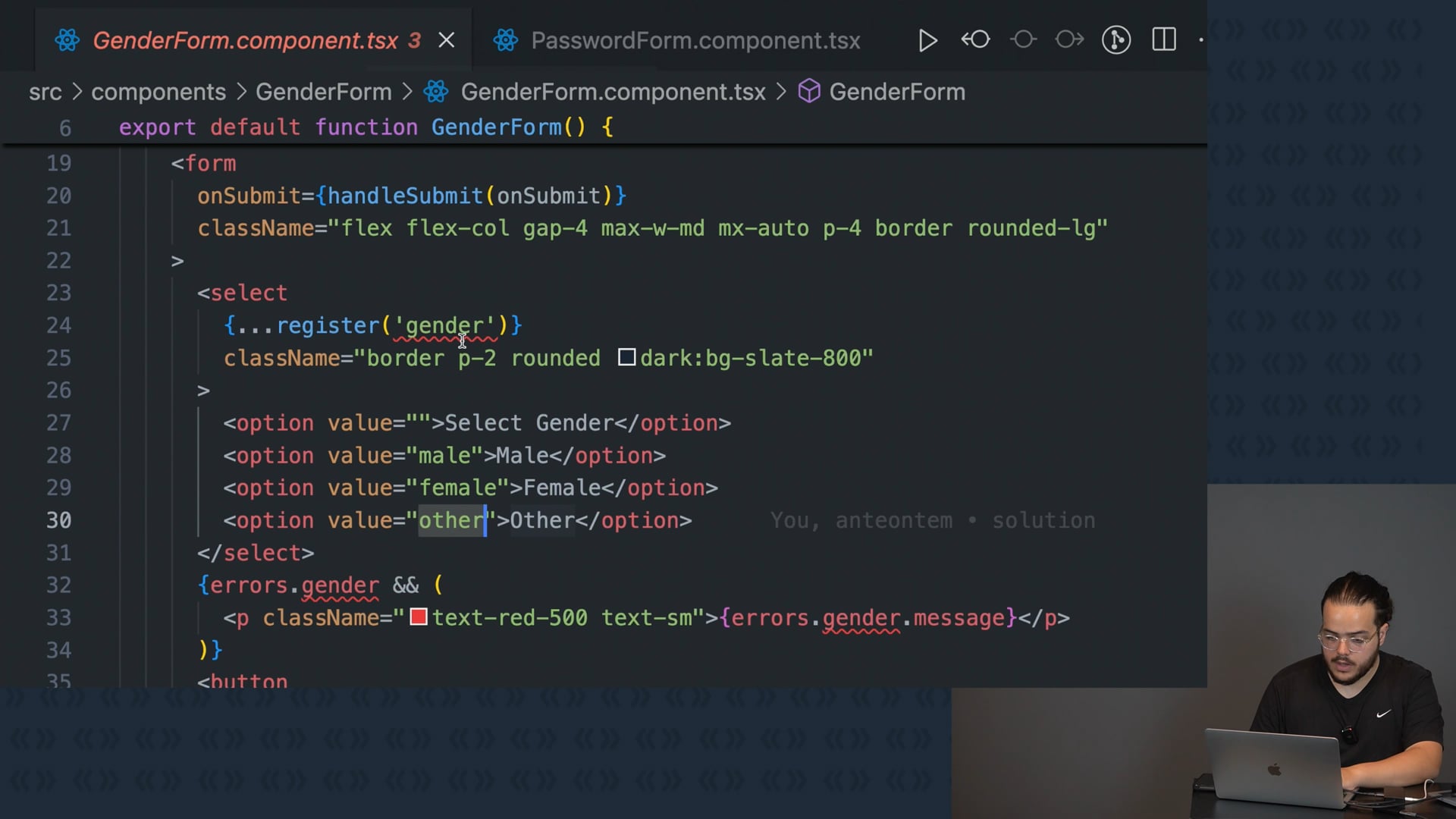Switch to PasswordForm.component.tsx tab

[x=695, y=40]
